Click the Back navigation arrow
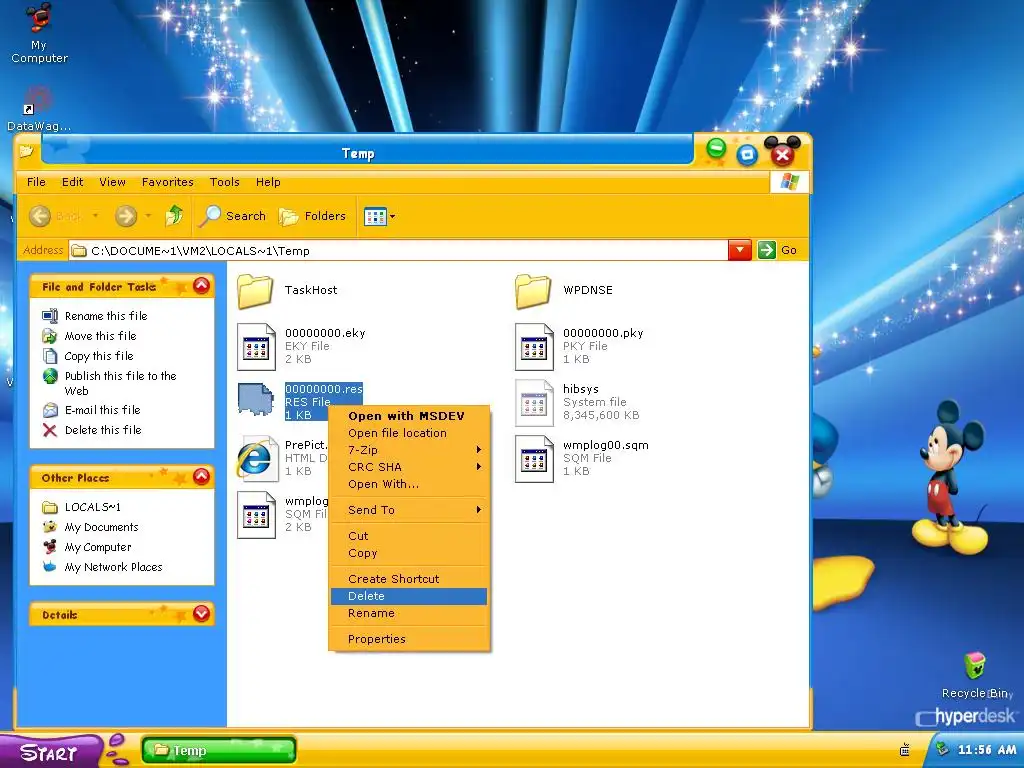This screenshot has height=768, width=1024. point(40,216)
